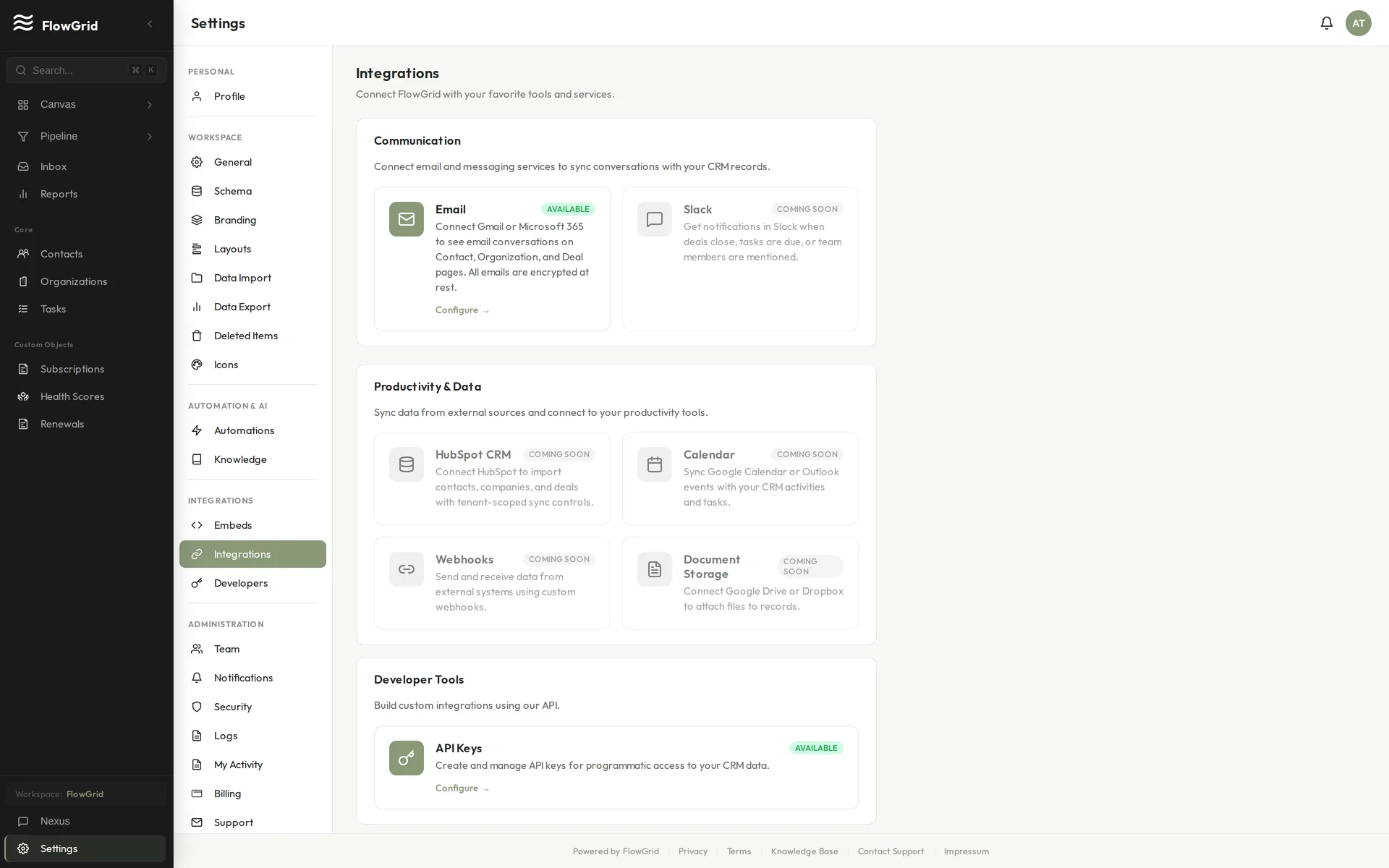The image size is (1389, 868).
Task: Open Nexus chat icon
Action: click(x=23, y=821)
